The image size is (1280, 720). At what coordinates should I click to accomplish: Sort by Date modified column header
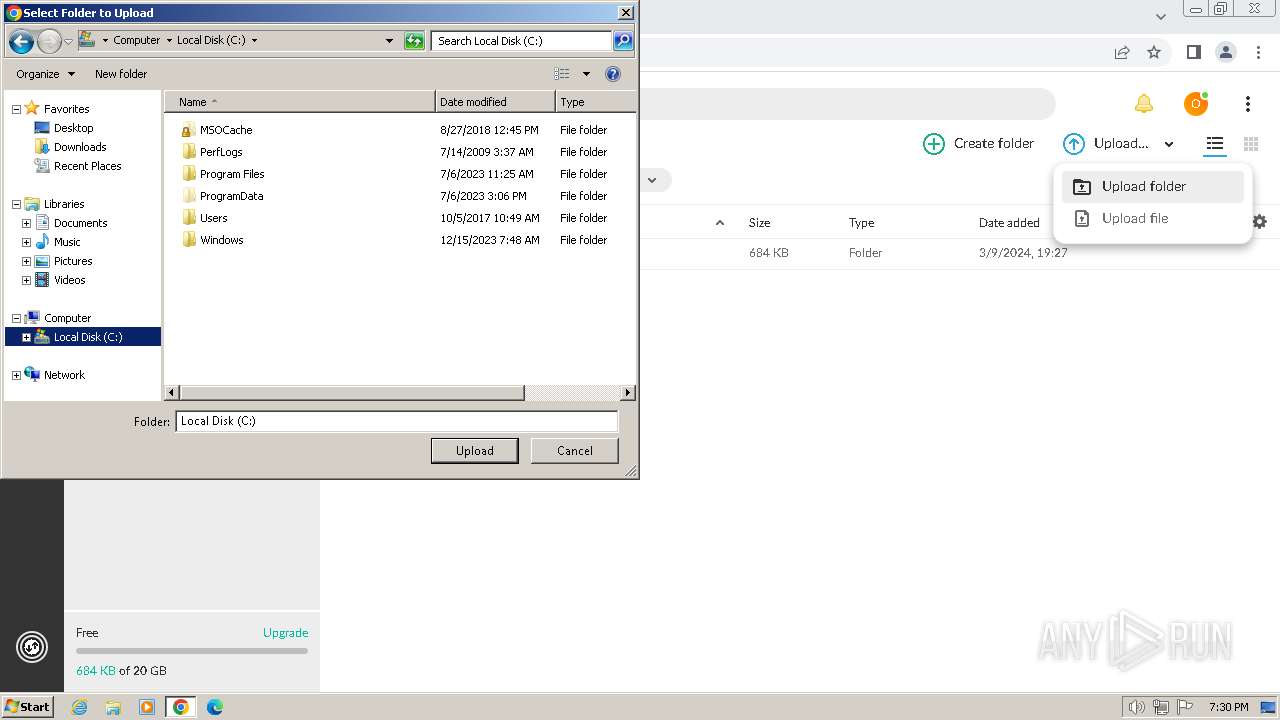[x=495, y=102]
